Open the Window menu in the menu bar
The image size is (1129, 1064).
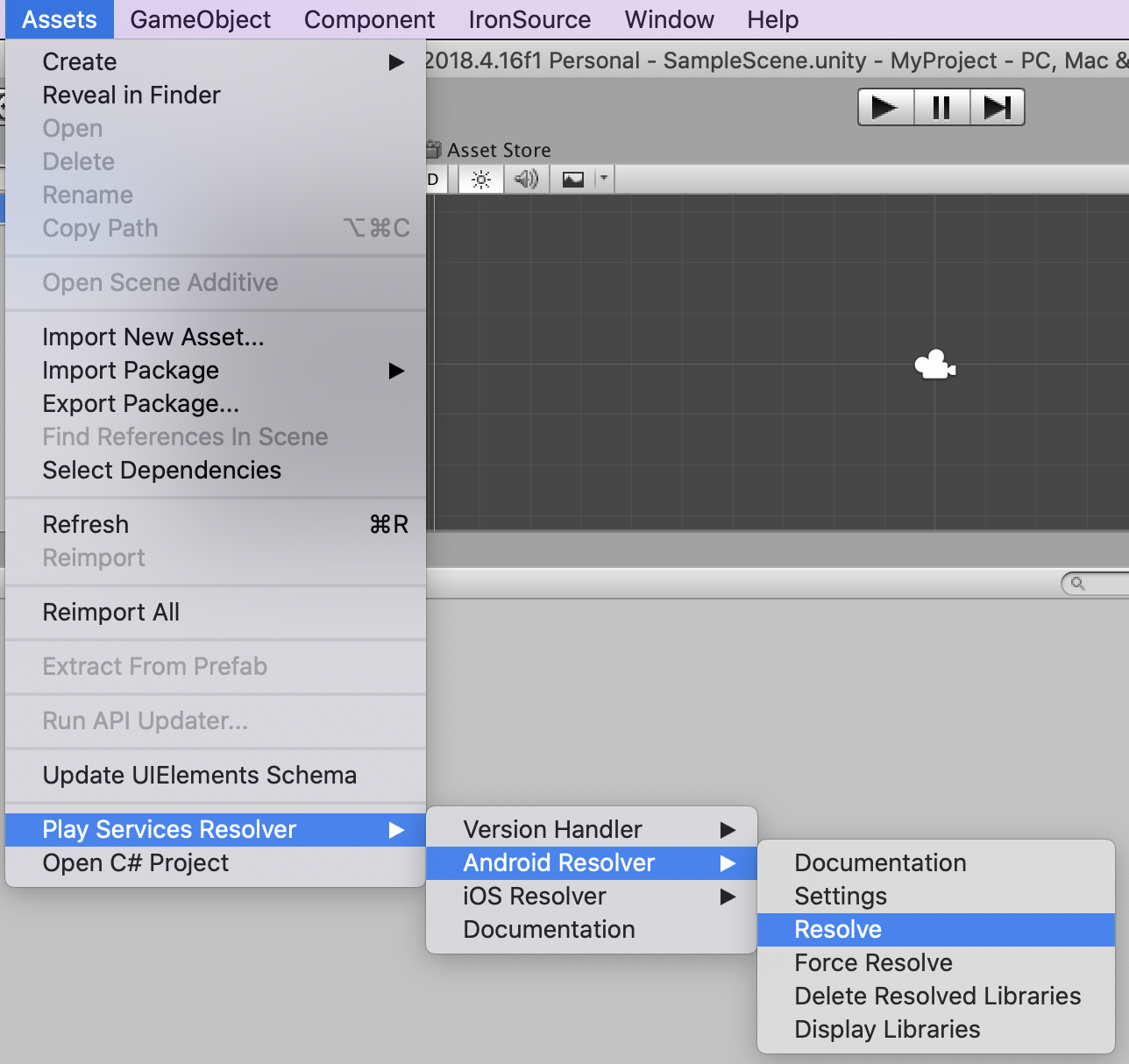coord(669,18)
